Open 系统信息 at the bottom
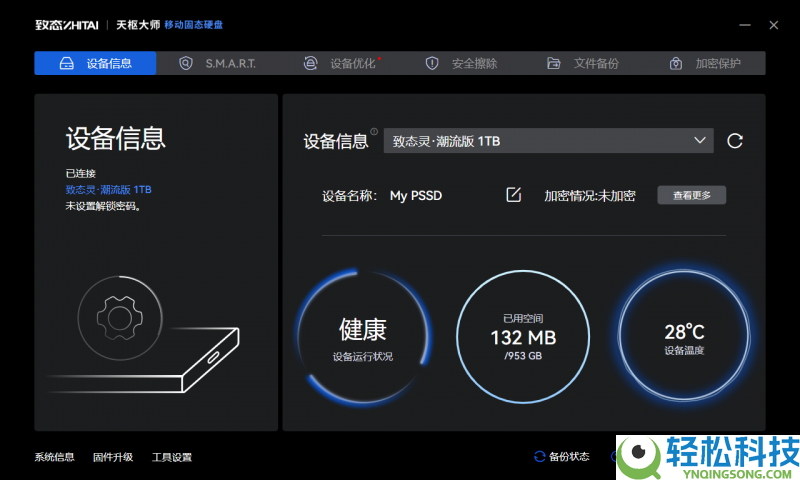800x480 pixels. 54,457
